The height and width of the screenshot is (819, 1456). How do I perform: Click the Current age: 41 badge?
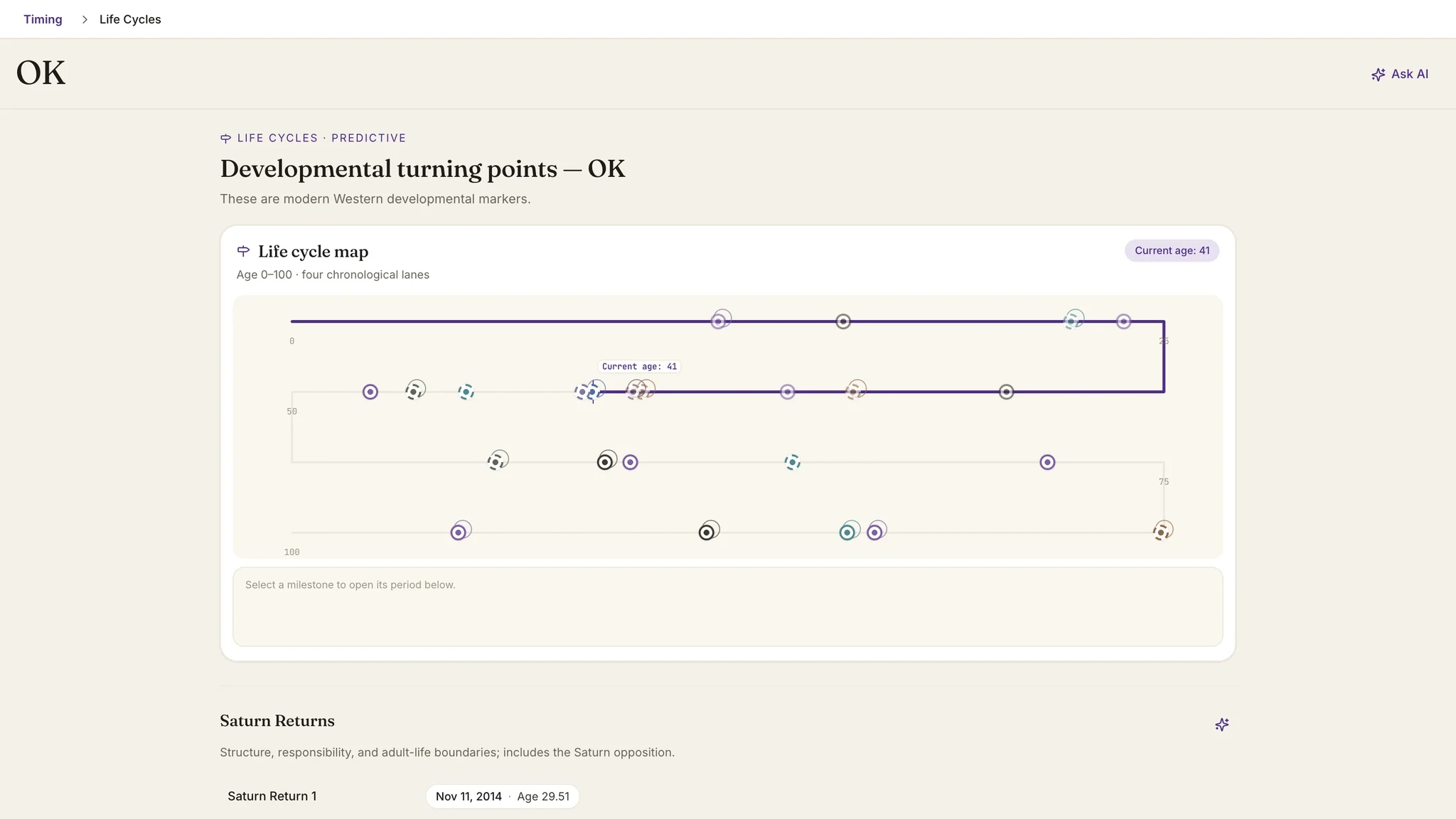coord(1172,250)
